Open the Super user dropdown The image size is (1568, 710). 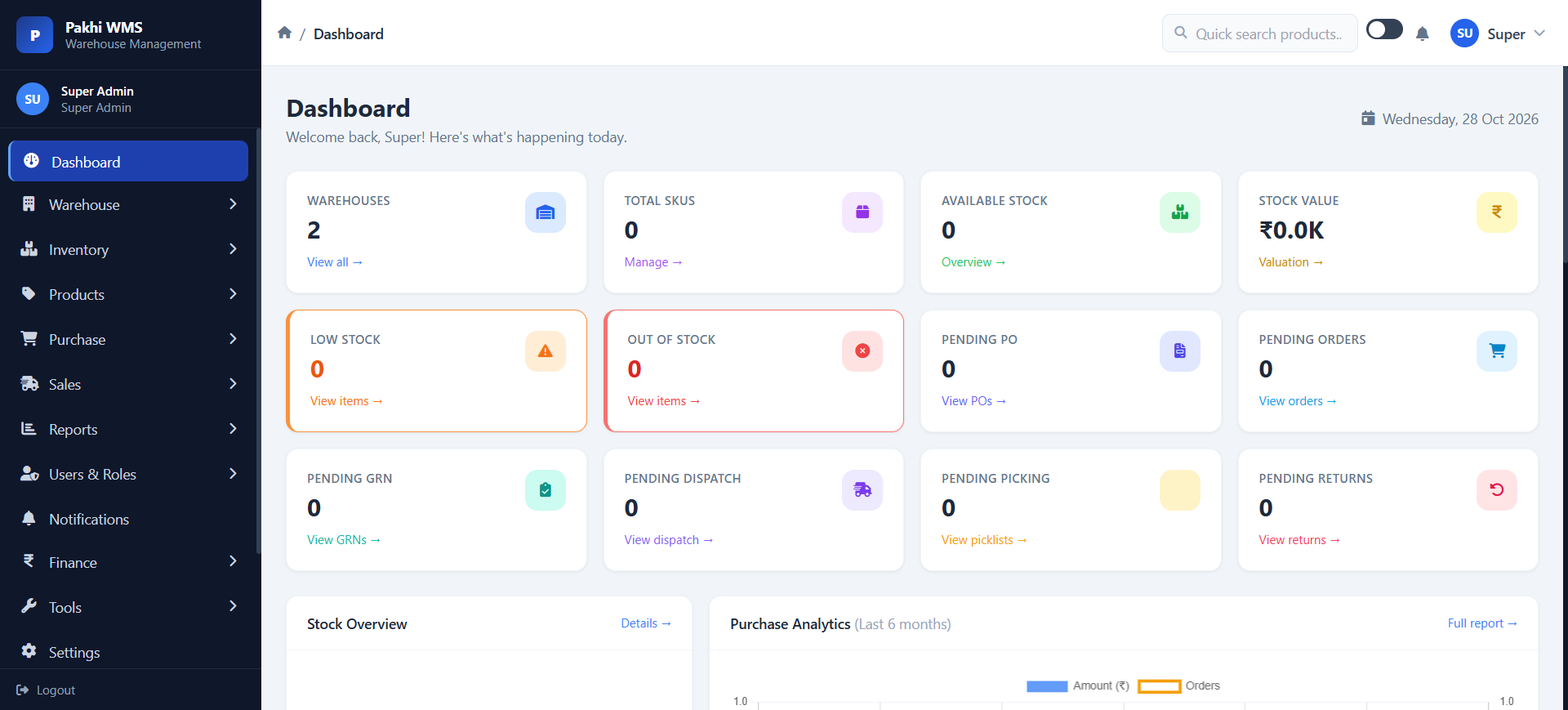(1498, 33)
